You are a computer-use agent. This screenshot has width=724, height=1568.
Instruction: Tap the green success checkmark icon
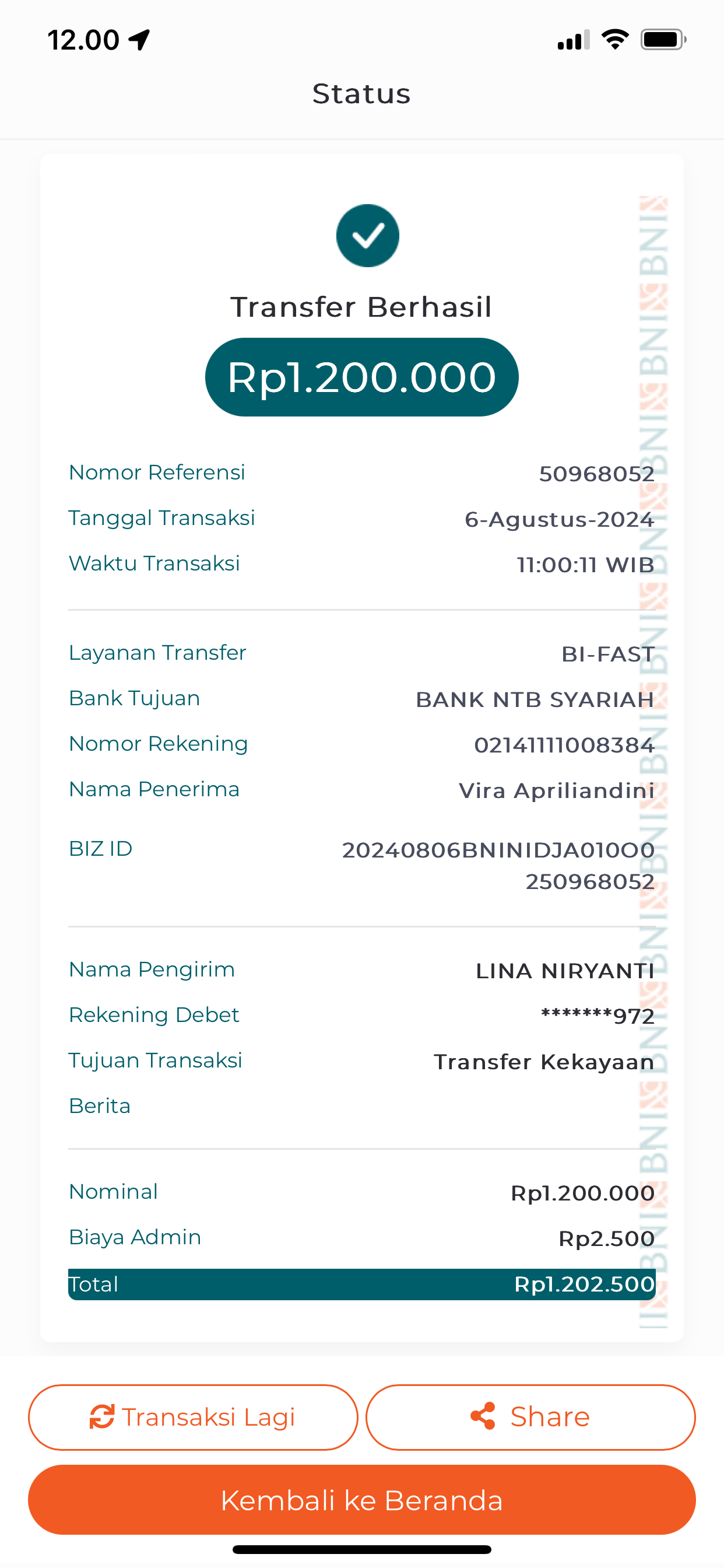coord(367,236)
